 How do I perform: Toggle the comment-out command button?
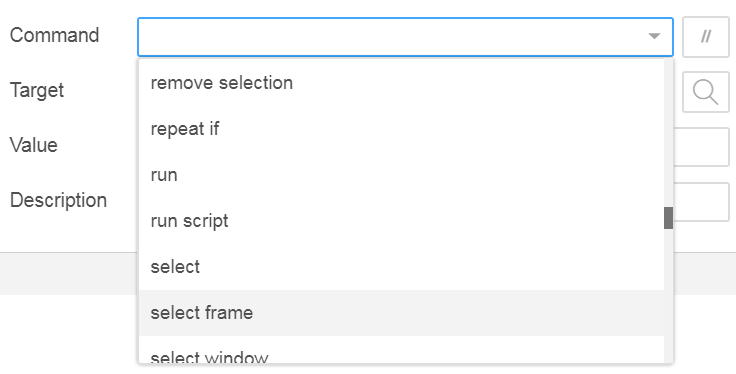click(x=705, y=37)
